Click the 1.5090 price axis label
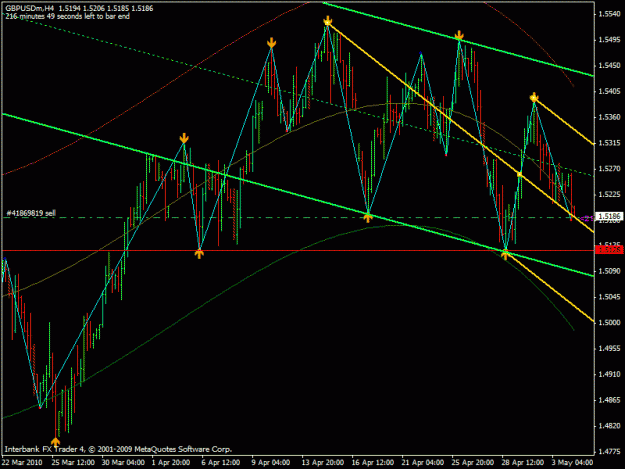 tap(609, 271)
